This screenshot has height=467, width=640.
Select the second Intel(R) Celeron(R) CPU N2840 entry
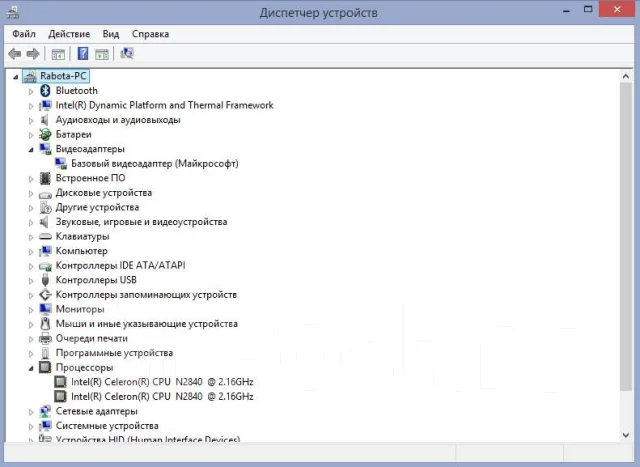point(162,396)
